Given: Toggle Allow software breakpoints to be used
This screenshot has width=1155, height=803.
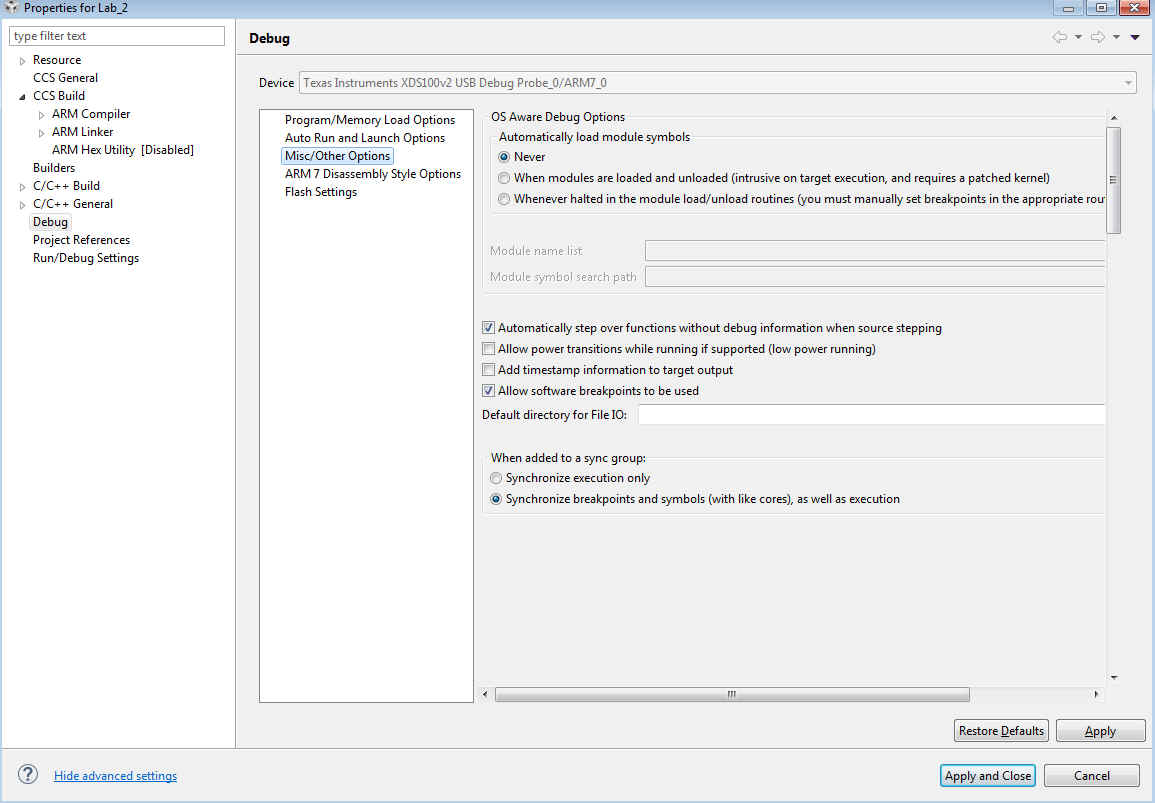Looking at the screenshot, I should point(488,390).
